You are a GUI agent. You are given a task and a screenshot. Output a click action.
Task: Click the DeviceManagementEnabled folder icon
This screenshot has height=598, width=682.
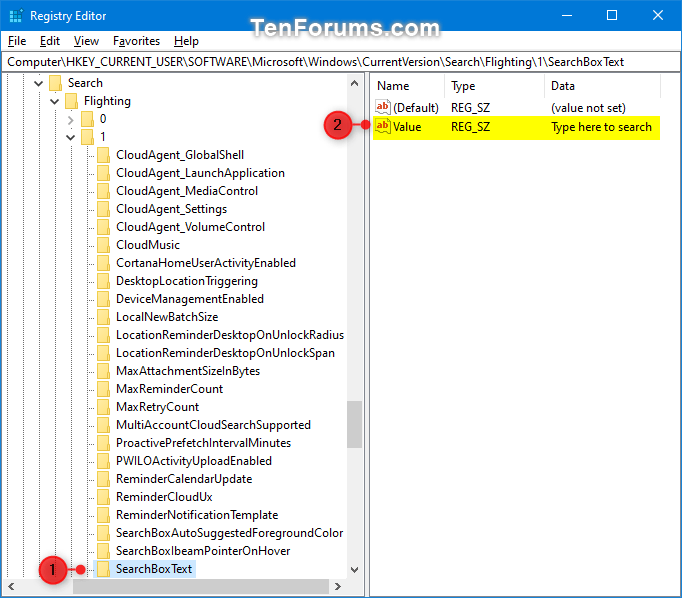pos(104,299)
